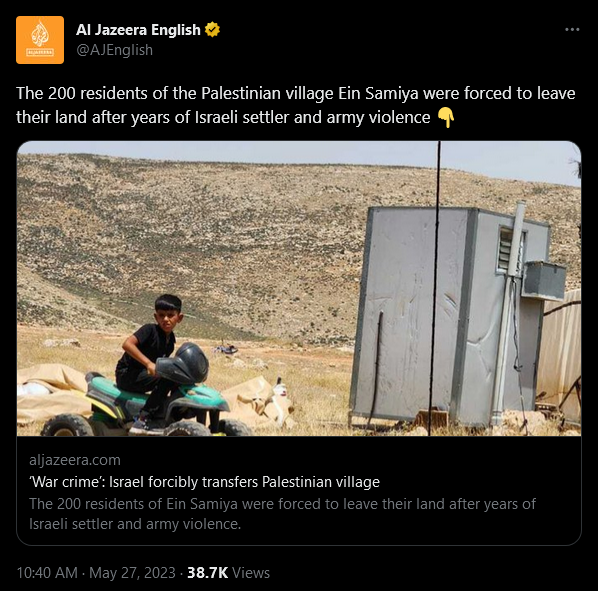Open the Al Jazeera English display name
Viewport: 598px width, 591px height.
[x=138, y=30]
